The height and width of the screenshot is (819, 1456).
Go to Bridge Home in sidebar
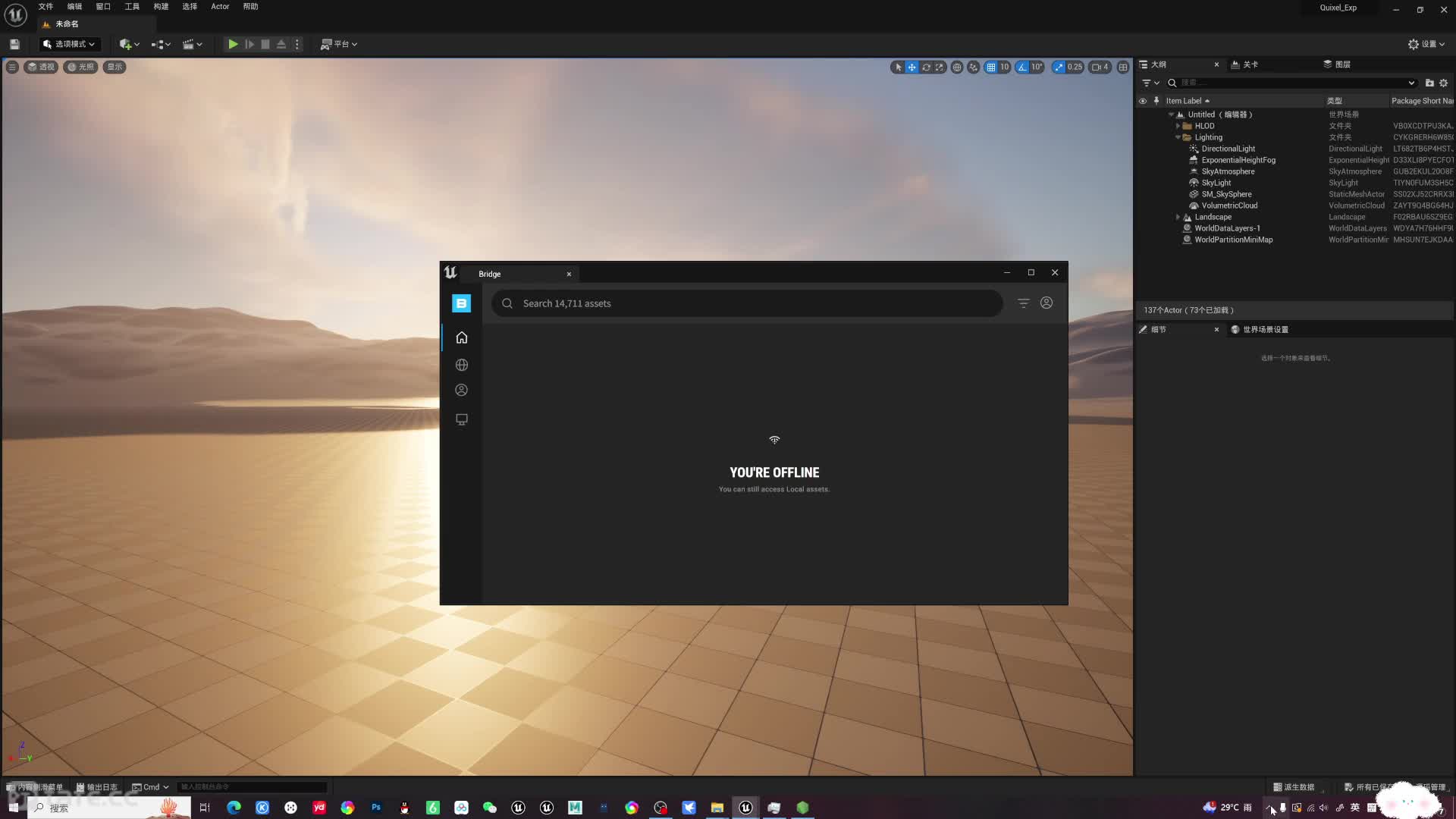click(461, 337)
